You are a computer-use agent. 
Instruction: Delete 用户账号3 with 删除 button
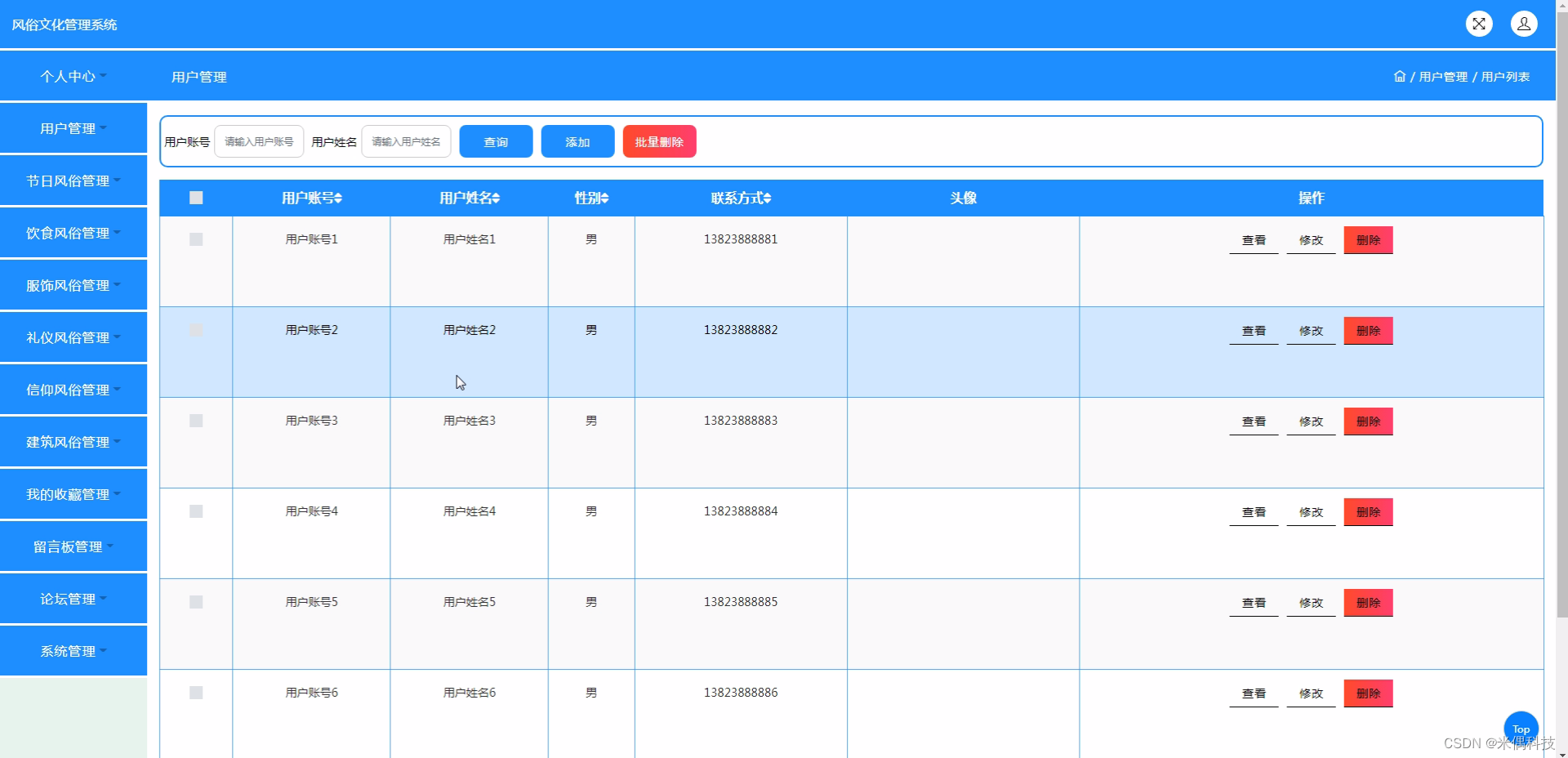1368,421
